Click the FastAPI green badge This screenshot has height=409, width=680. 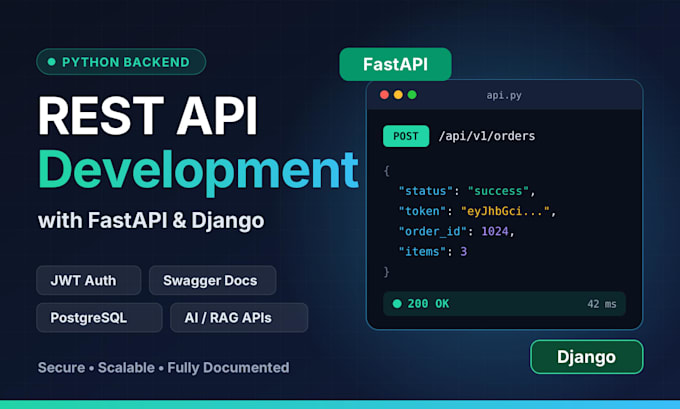[395, 64]
